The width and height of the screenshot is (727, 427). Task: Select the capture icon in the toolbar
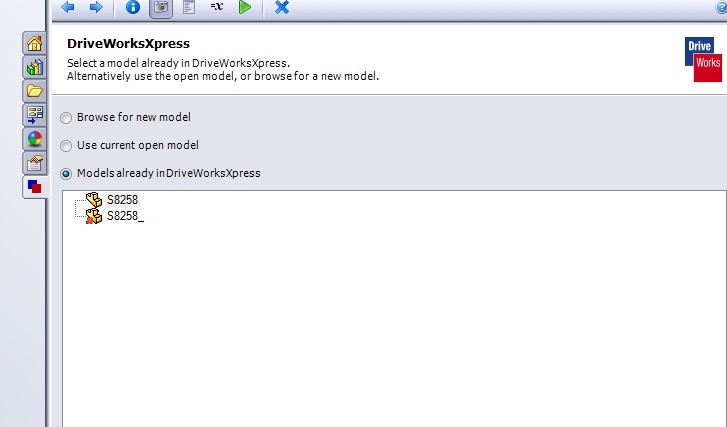pos(161,7)
